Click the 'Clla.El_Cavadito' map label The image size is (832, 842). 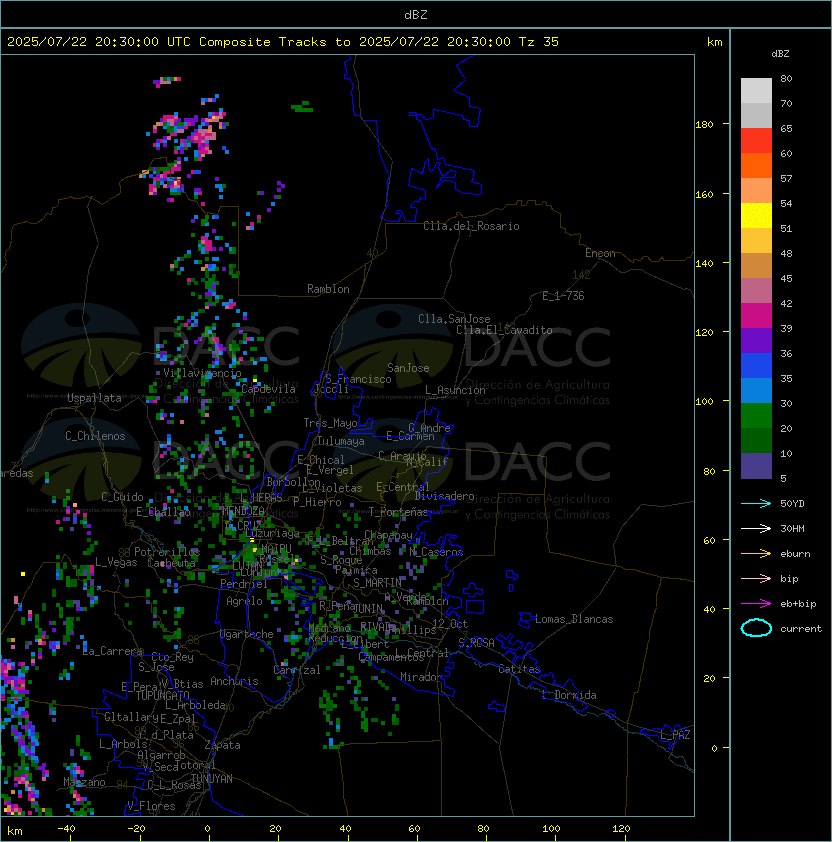pyautogui.click(x=504, y=330)
